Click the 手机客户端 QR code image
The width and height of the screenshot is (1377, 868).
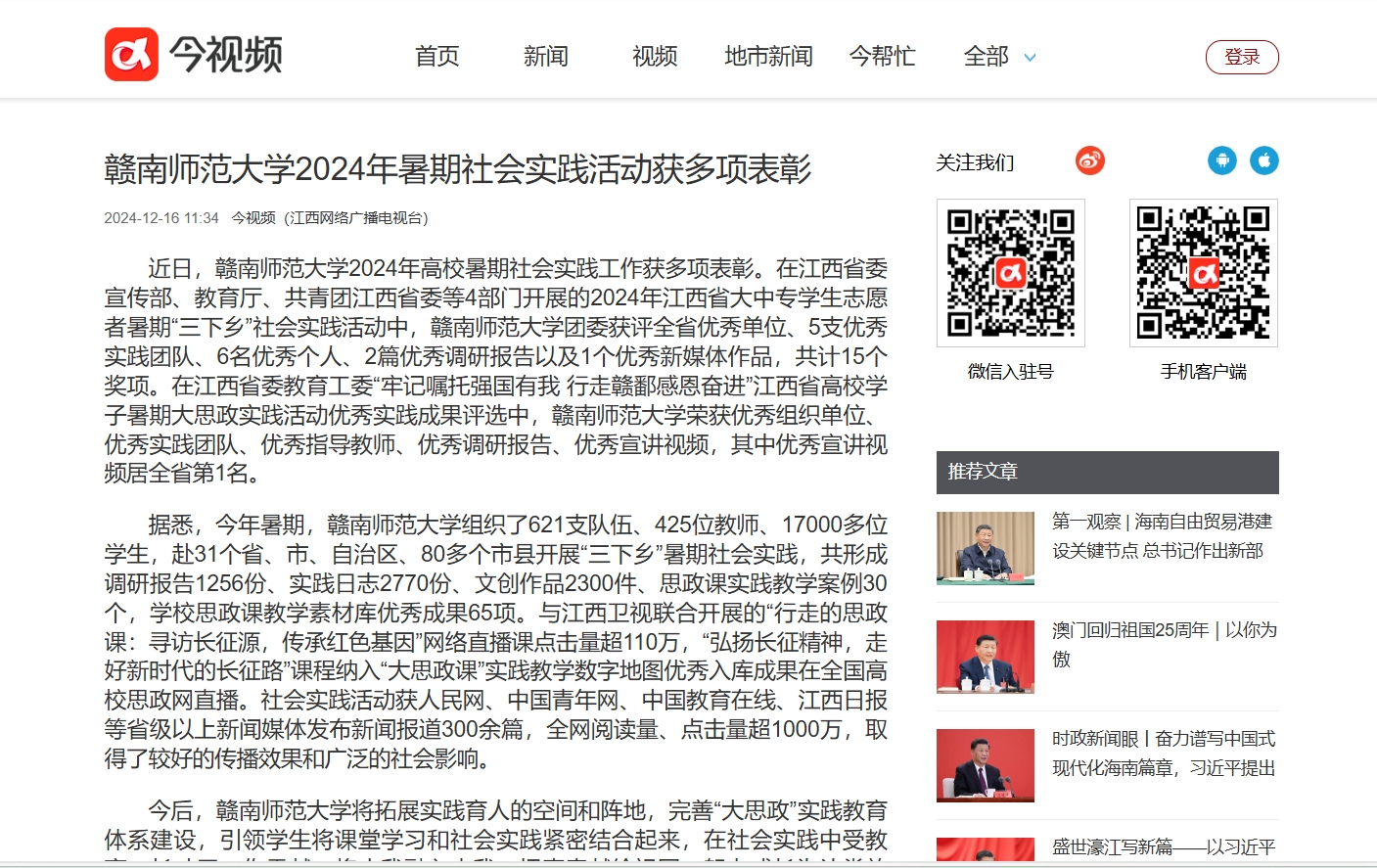[1204, 273]
